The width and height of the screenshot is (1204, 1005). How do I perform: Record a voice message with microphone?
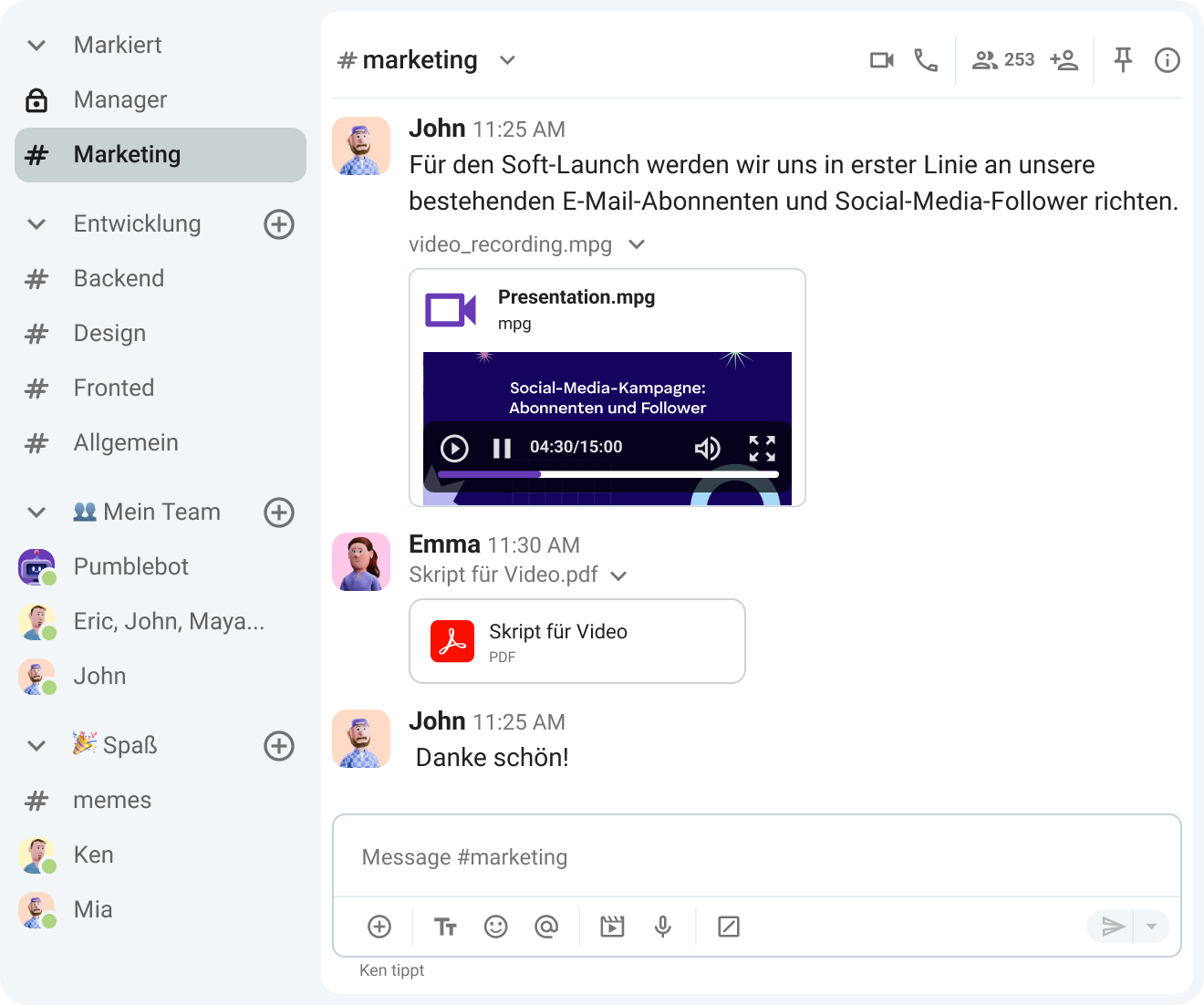(663, 927)
